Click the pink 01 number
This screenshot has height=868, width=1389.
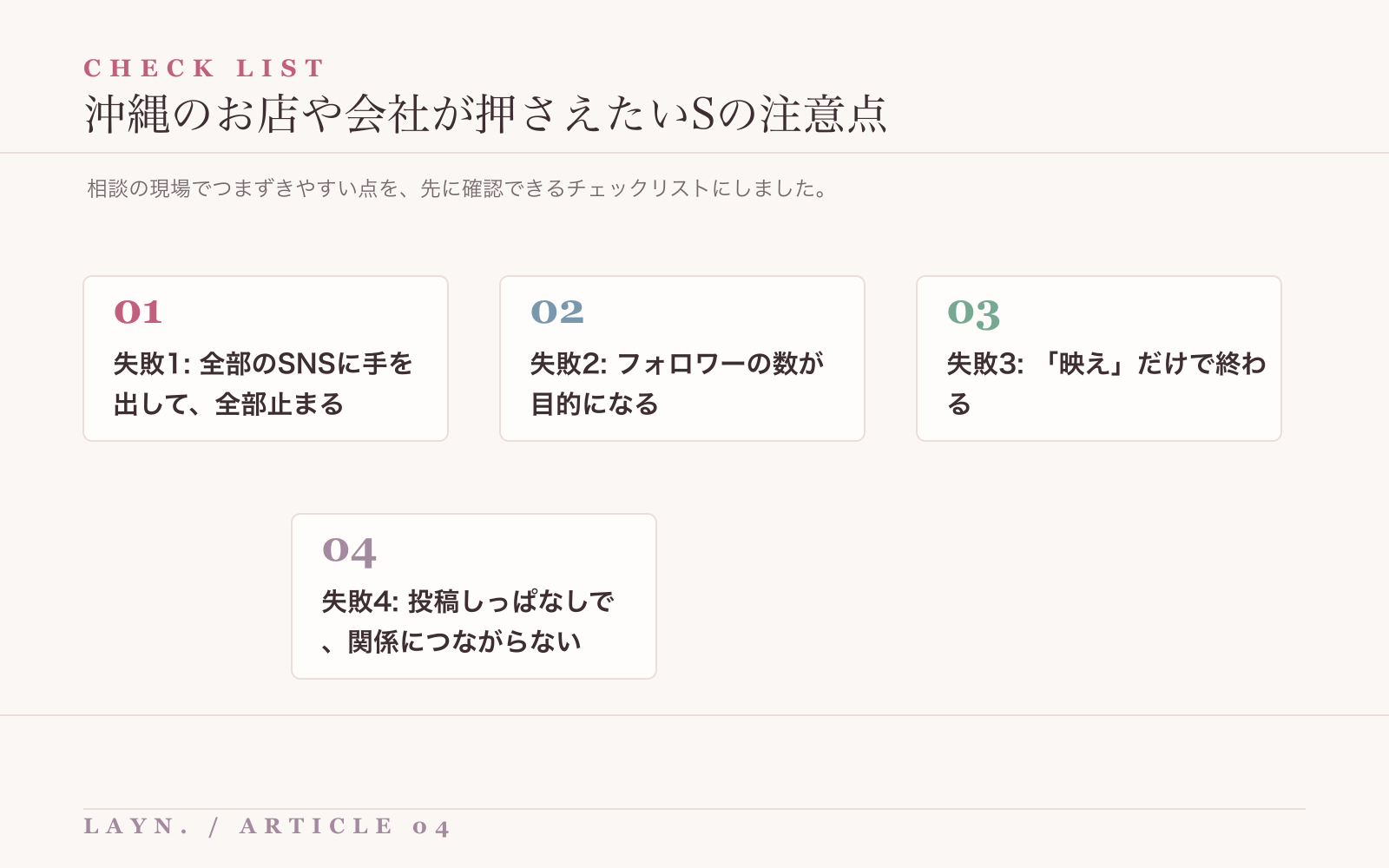(x=138, y=312)
